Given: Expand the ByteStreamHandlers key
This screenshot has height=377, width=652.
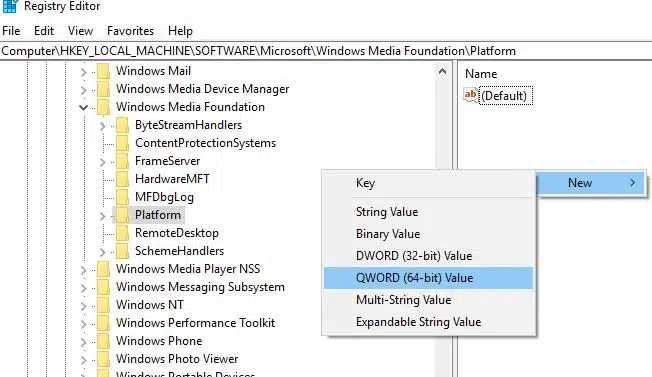Looking at the screenshot, I should (103, 126).
